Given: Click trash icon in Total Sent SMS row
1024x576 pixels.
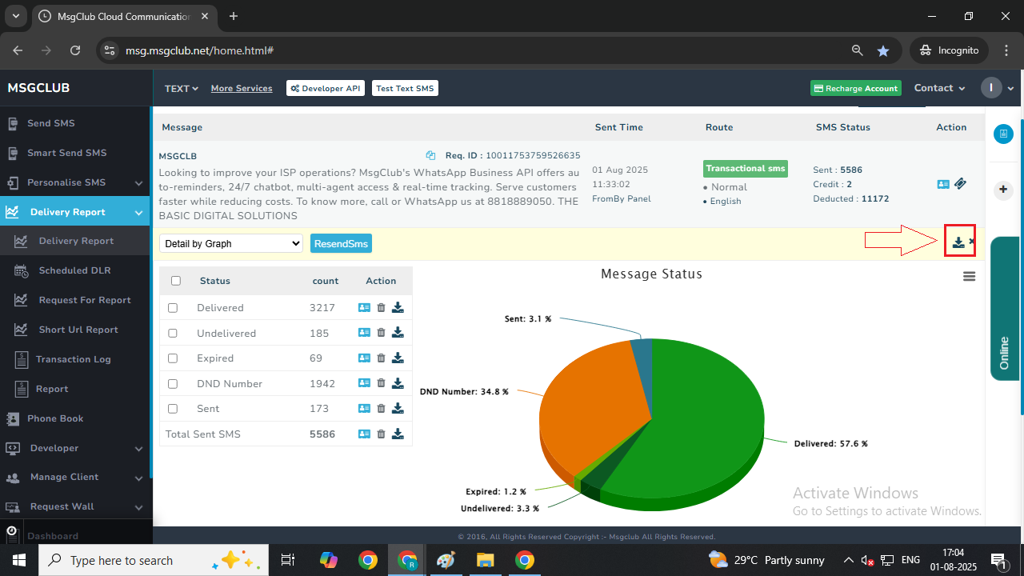Looking at the screenshot, I should click(x=381, y=434).
